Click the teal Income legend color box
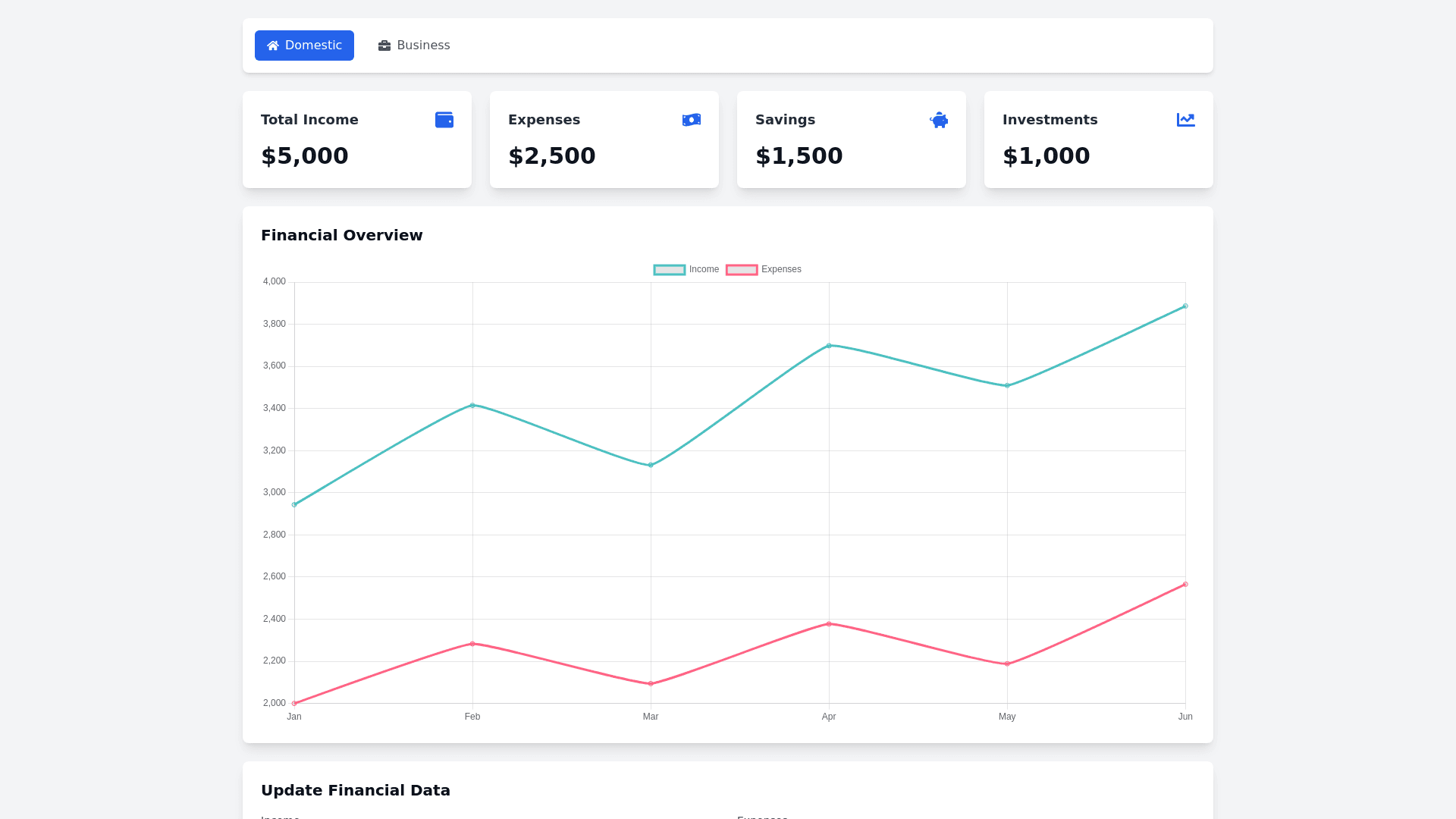 click(669, 270)
